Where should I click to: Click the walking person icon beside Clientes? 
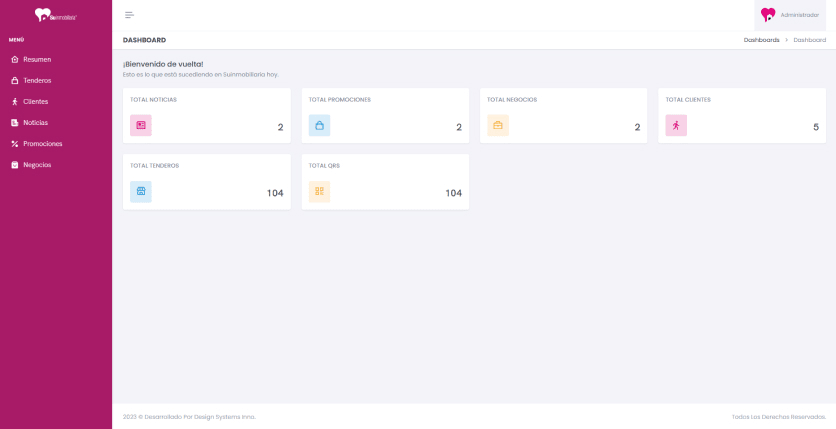pos(15,101)
